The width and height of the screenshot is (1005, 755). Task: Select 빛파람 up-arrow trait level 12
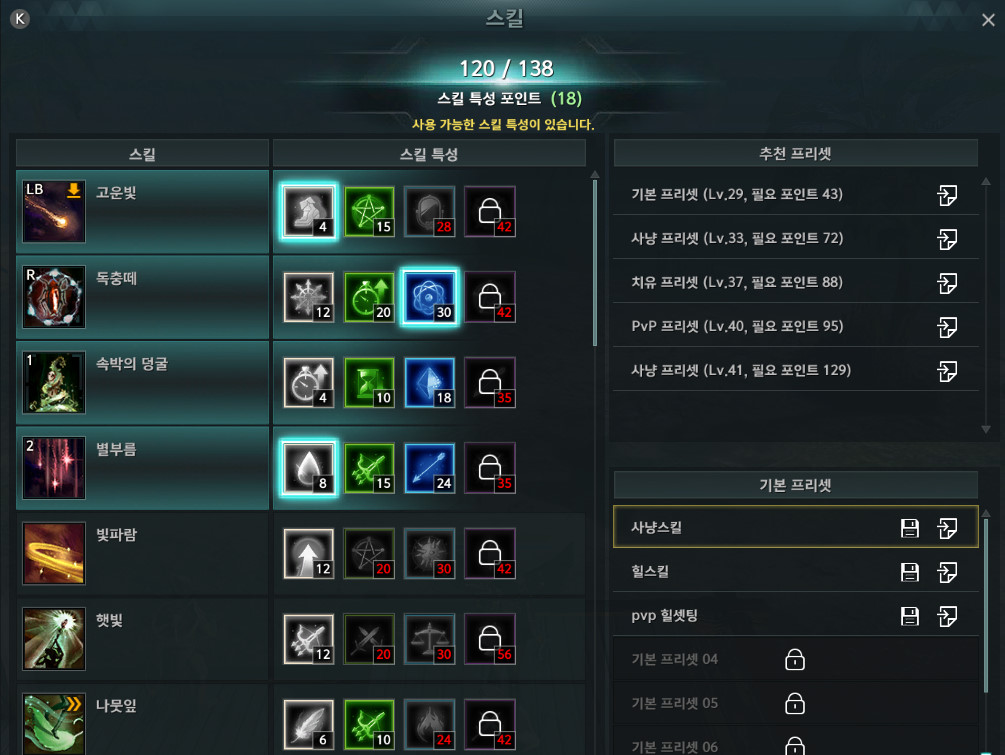tap(308, 554)
